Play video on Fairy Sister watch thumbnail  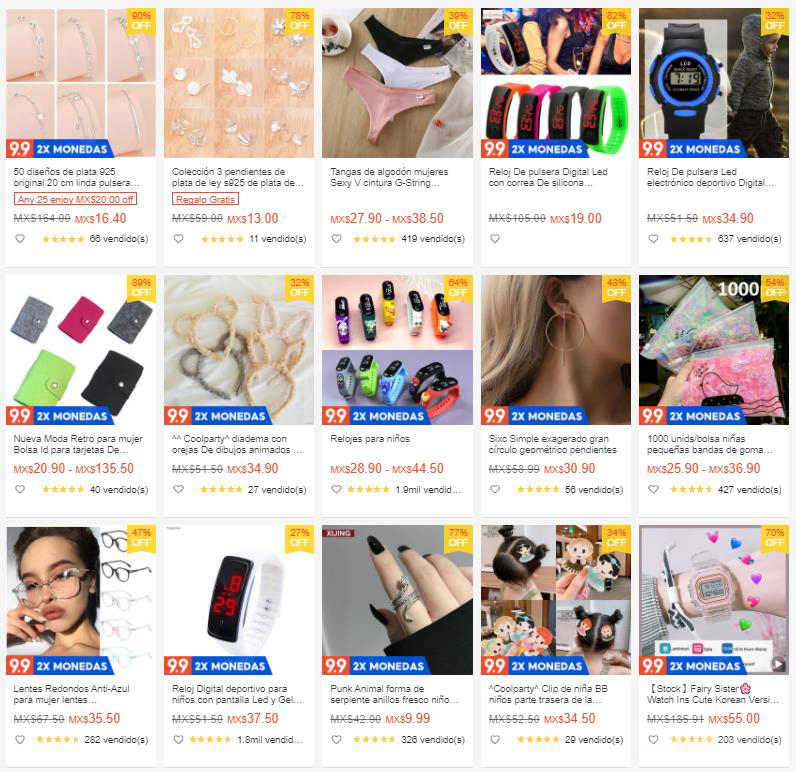[777, 663]
